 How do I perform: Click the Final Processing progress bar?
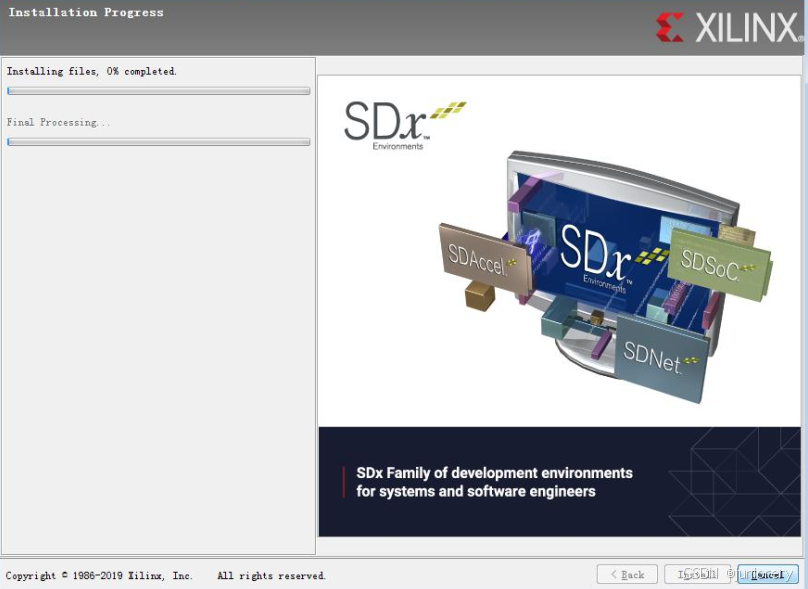click(x=159, y=142)
